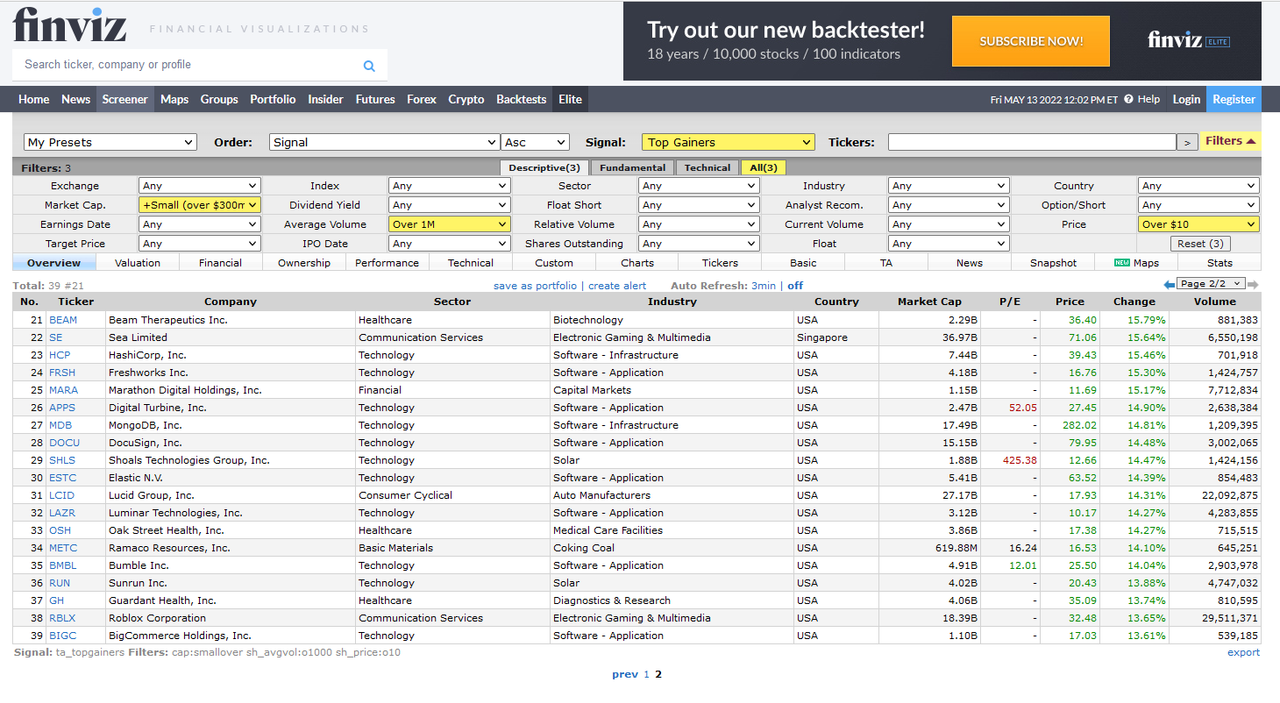
Task: Open the Maps menu item
Action: (174, 99)
